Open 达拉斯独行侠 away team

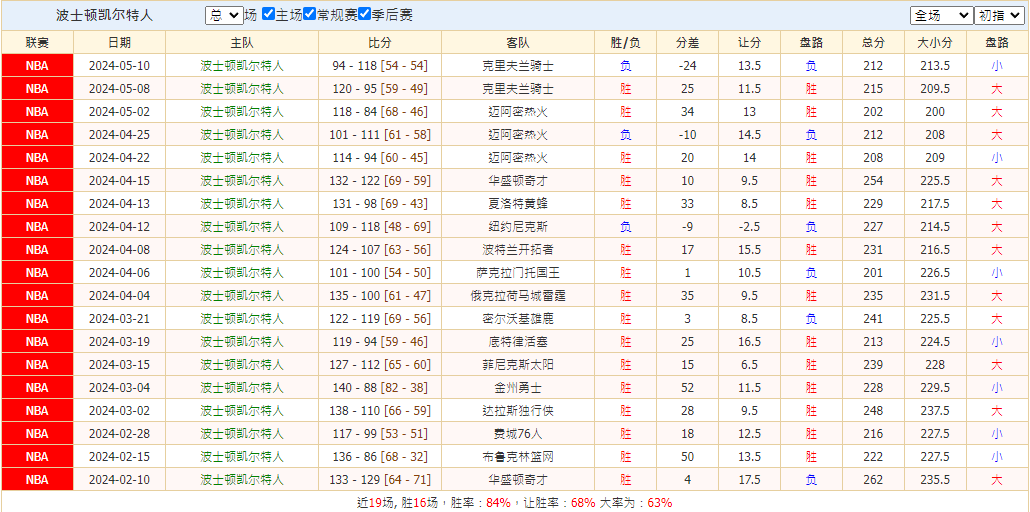click(x=518, y=411)
